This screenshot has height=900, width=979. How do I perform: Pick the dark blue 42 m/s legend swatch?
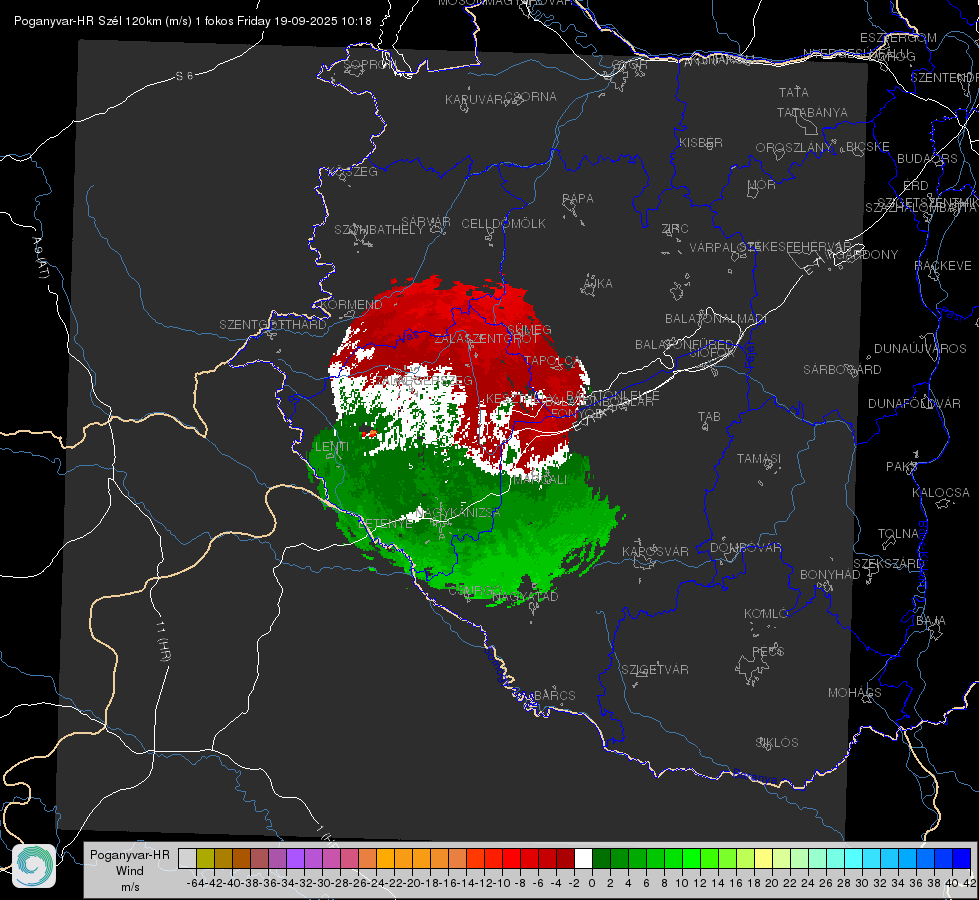point(962,859)
